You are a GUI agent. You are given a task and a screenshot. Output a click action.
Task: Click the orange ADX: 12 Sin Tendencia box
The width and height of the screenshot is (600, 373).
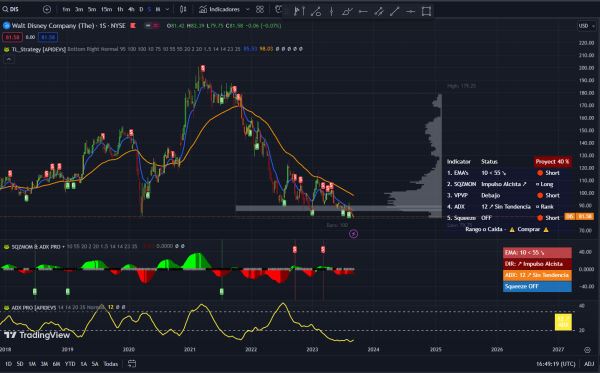pos(537,275)
